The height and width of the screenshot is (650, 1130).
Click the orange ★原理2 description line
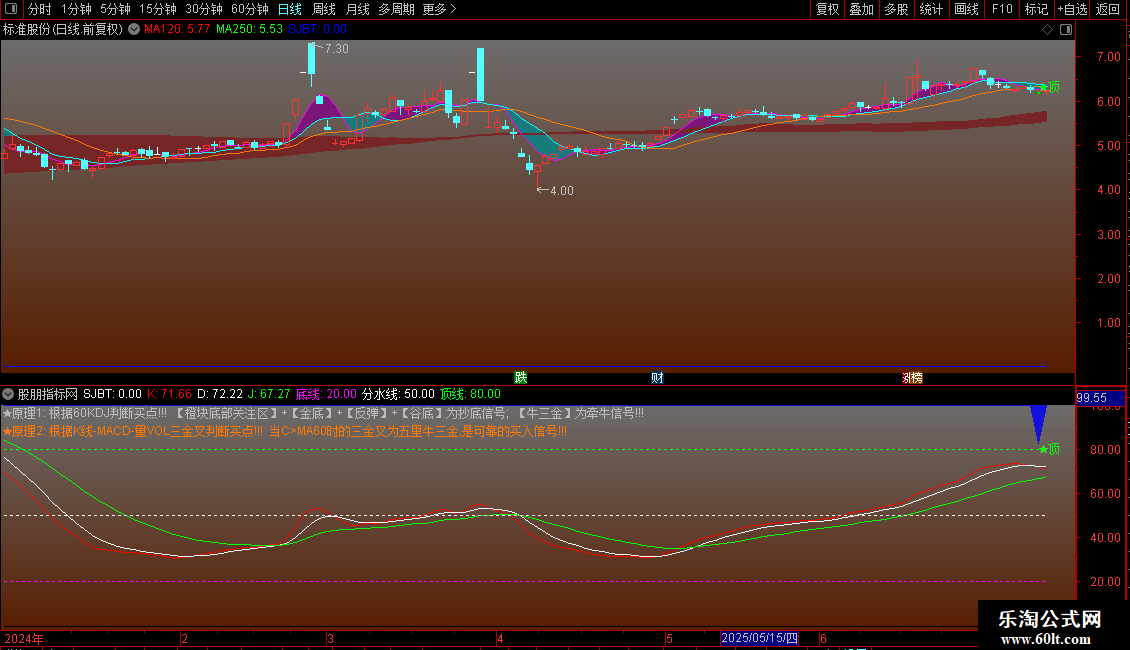click(x=285, y=431)
